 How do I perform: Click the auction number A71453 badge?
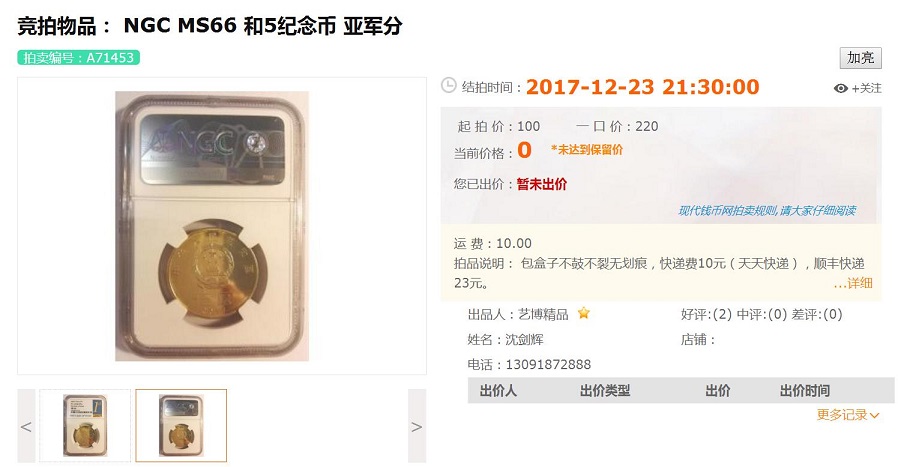78,58
